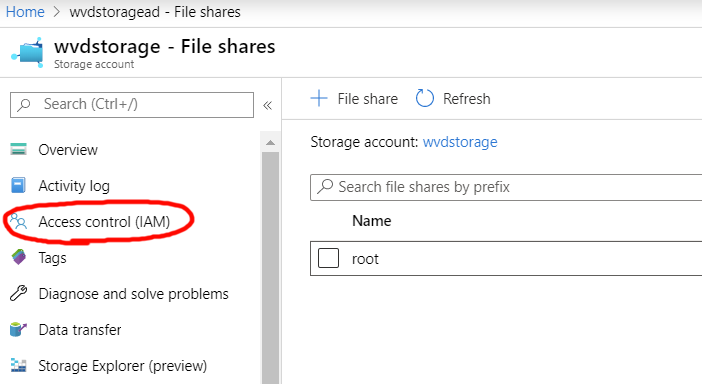Open the Overview icon in sidebar
This screenshot has height=384, width=702.
coord(18,149)
